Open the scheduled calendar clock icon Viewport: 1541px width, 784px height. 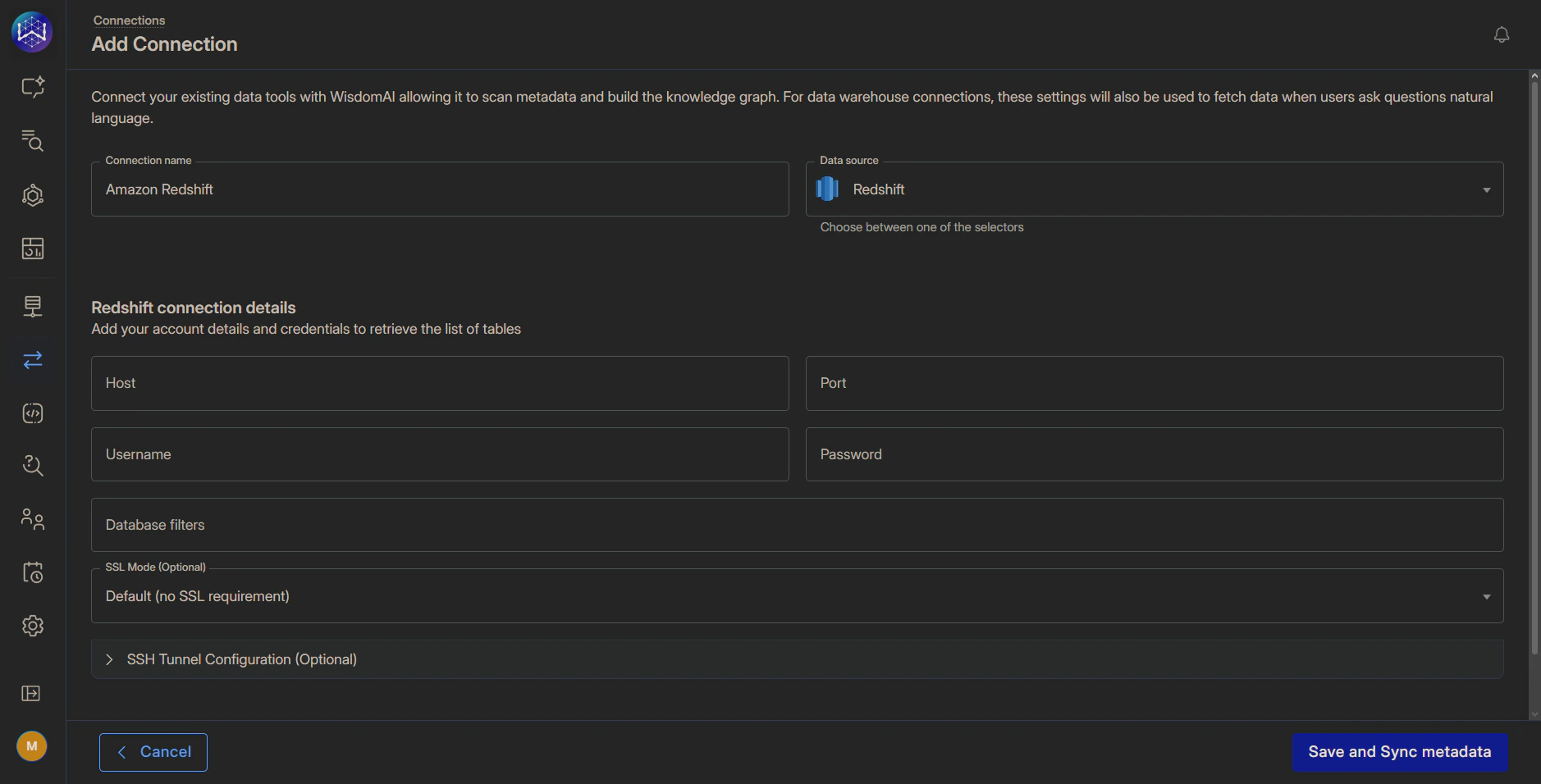click(x=33, y=572)
